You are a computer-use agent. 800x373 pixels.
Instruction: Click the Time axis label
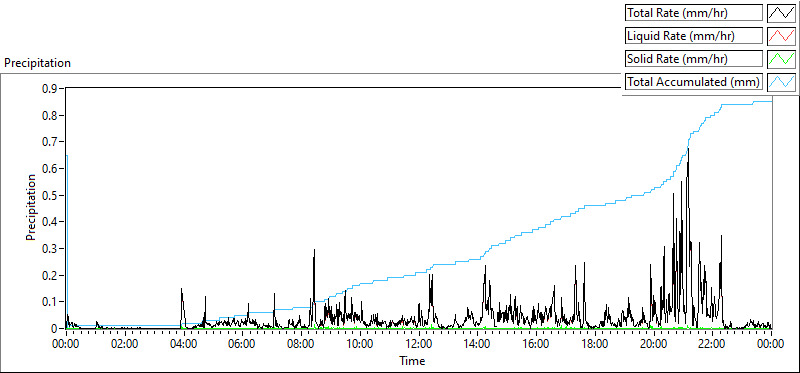(412, 361)
